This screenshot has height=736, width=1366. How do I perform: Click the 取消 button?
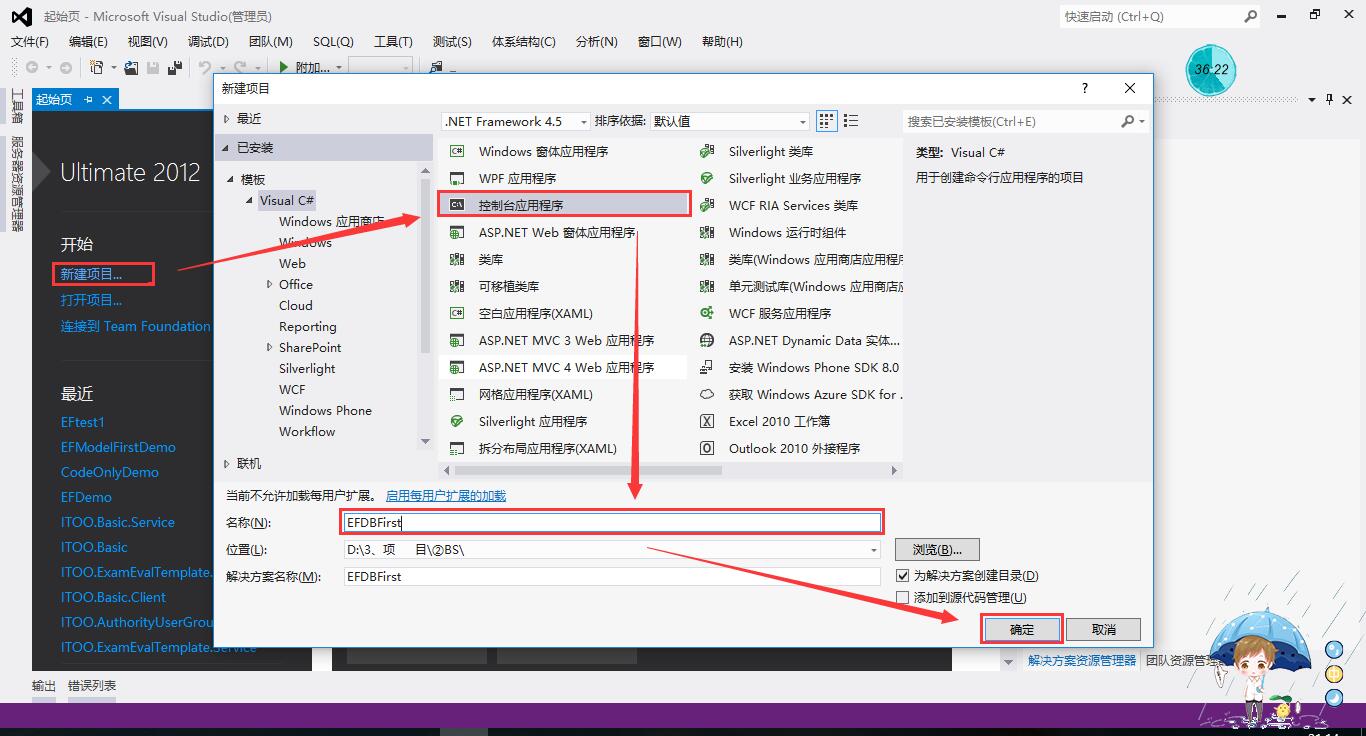pyautogui.click(x=1104, y=629)
